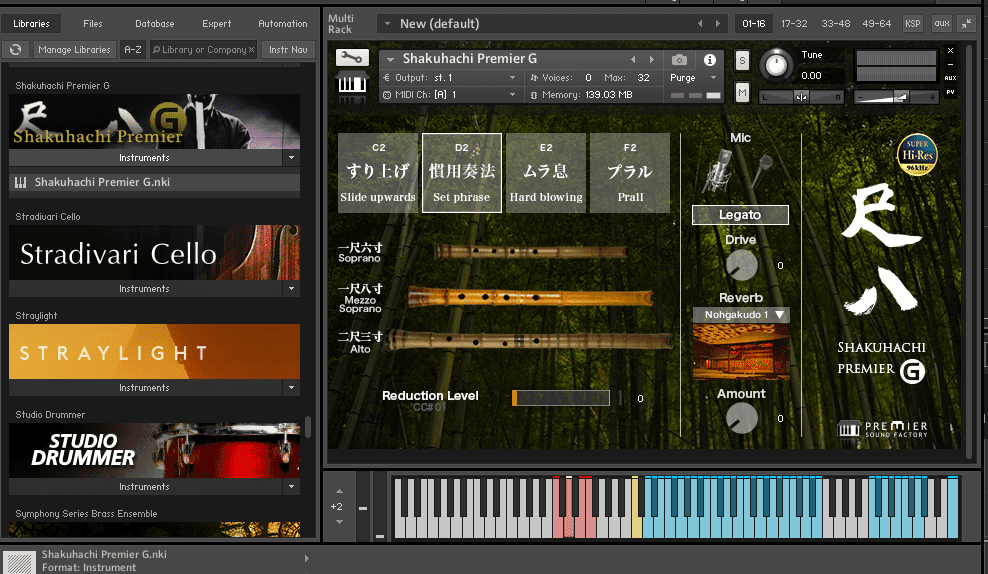This screenshot has height=574, width=988.
Task: Show instrument info with the i icon
Action: point(709,60)
